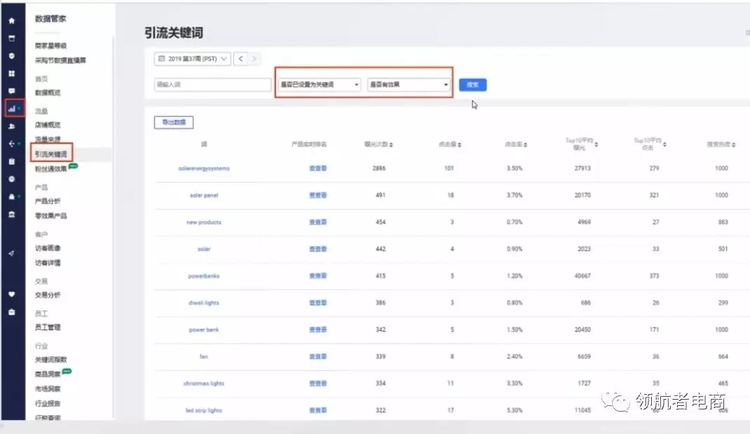Open the data analytics bar-chart sidebar icon

tap(12, 108)
